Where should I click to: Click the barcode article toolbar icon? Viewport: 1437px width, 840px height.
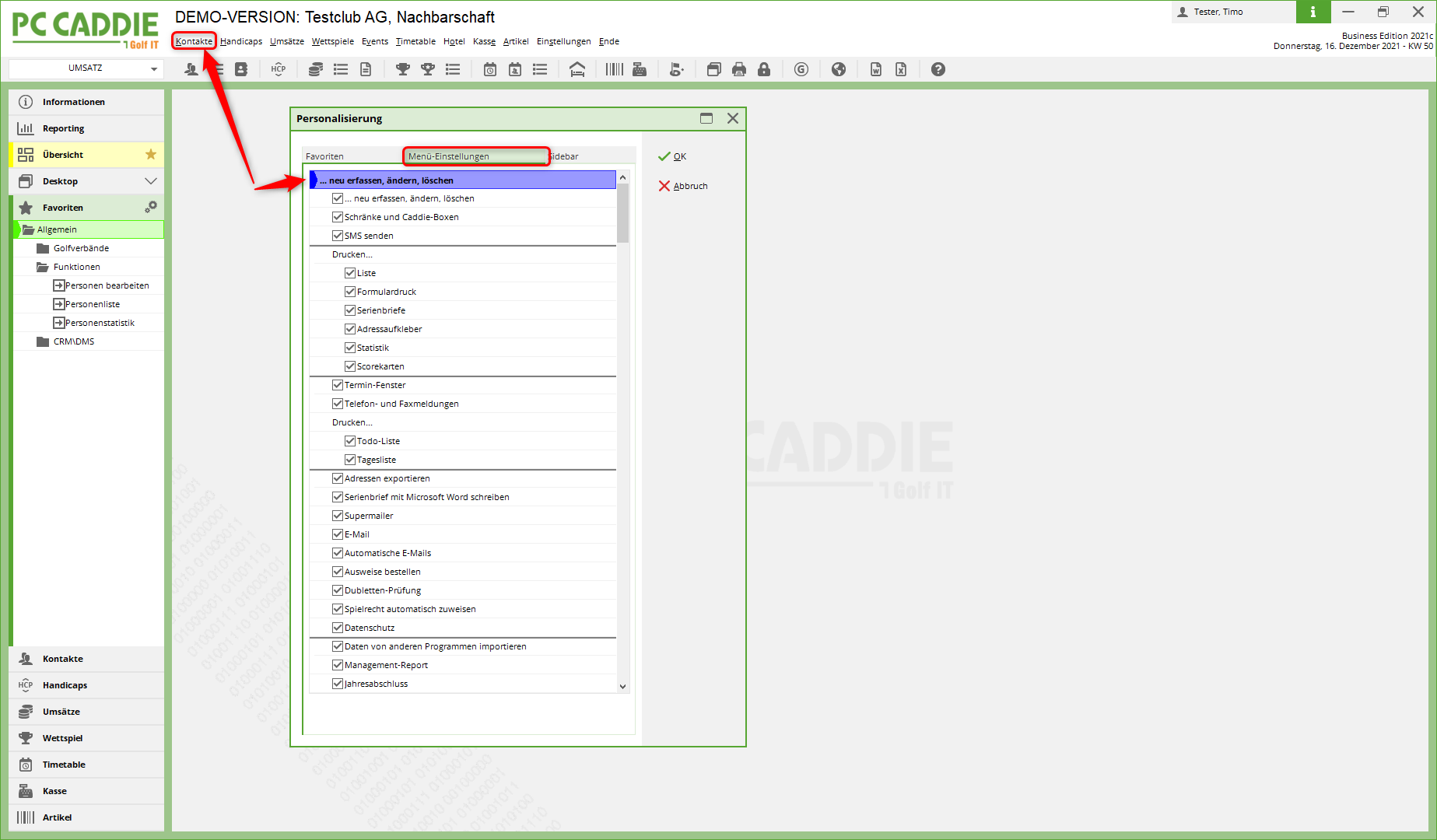(614, 69)
